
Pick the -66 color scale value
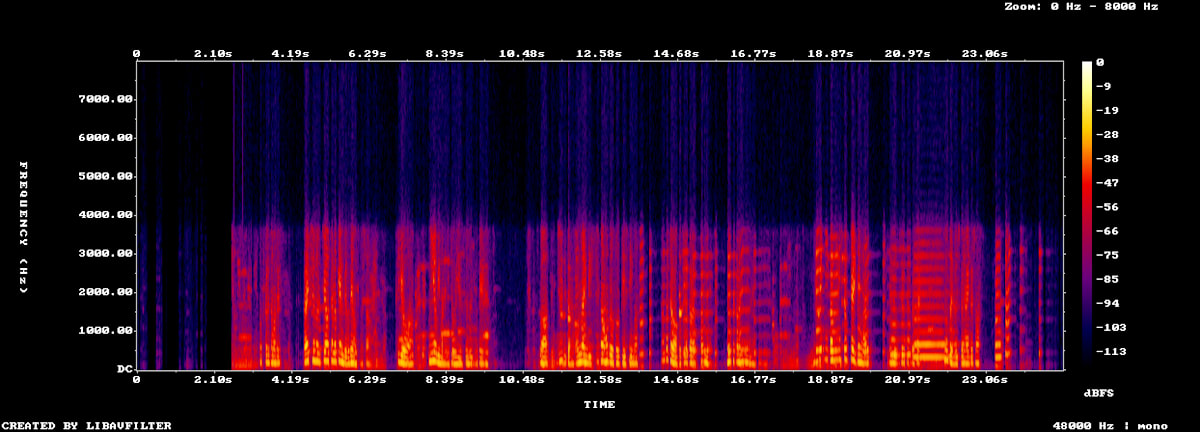1107,231
